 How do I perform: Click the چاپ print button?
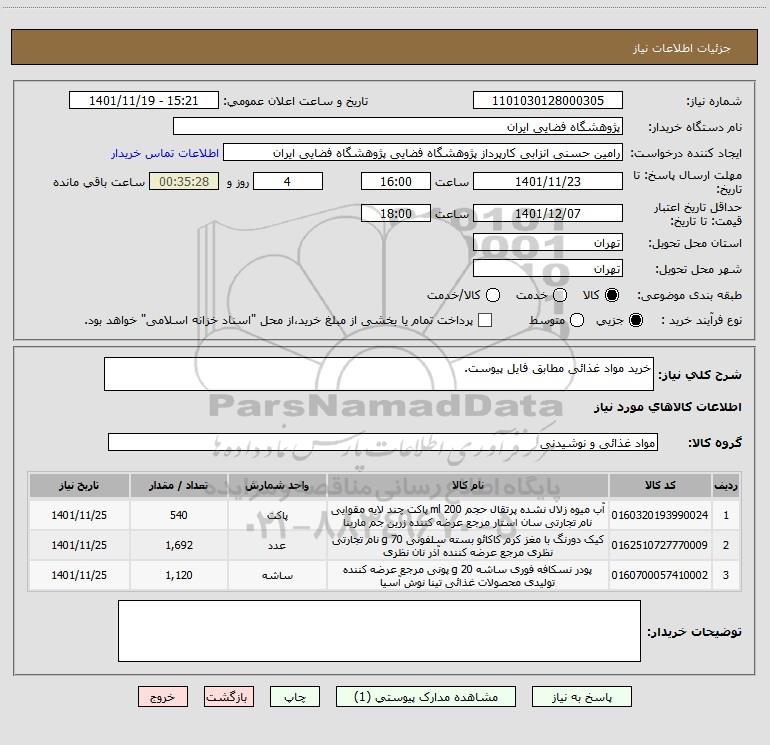[x=295, y=697]
